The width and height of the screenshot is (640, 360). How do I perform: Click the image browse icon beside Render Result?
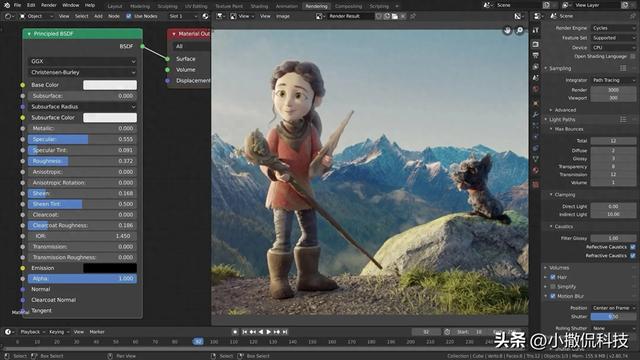click(320, 16)
